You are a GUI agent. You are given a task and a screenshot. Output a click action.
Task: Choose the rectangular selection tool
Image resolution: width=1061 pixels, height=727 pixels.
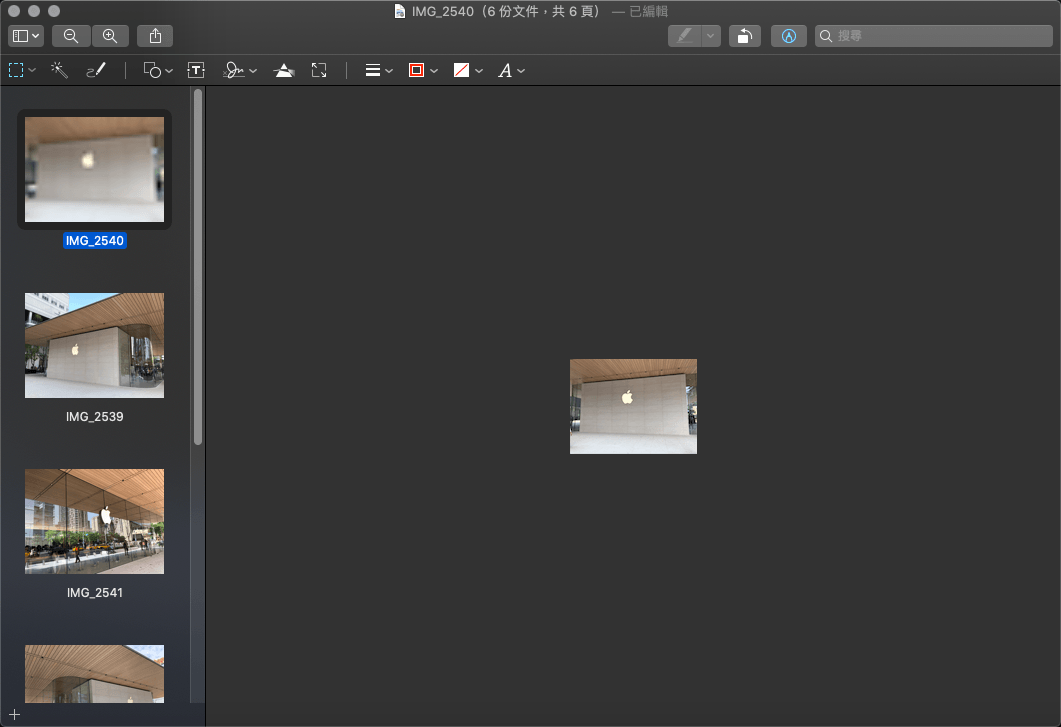click(16, 70)
